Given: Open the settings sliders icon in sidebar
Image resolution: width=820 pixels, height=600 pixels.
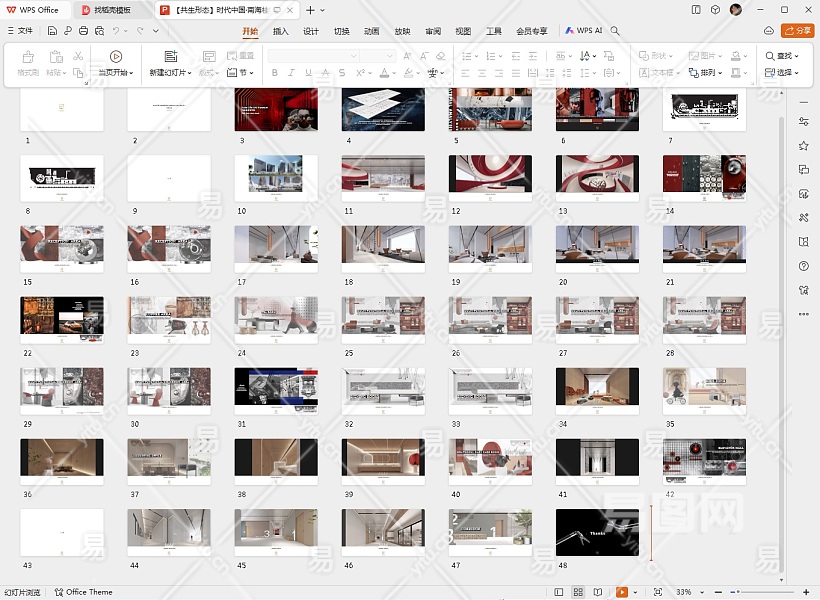Looking at the screenshot, I should tap(803, 122).
